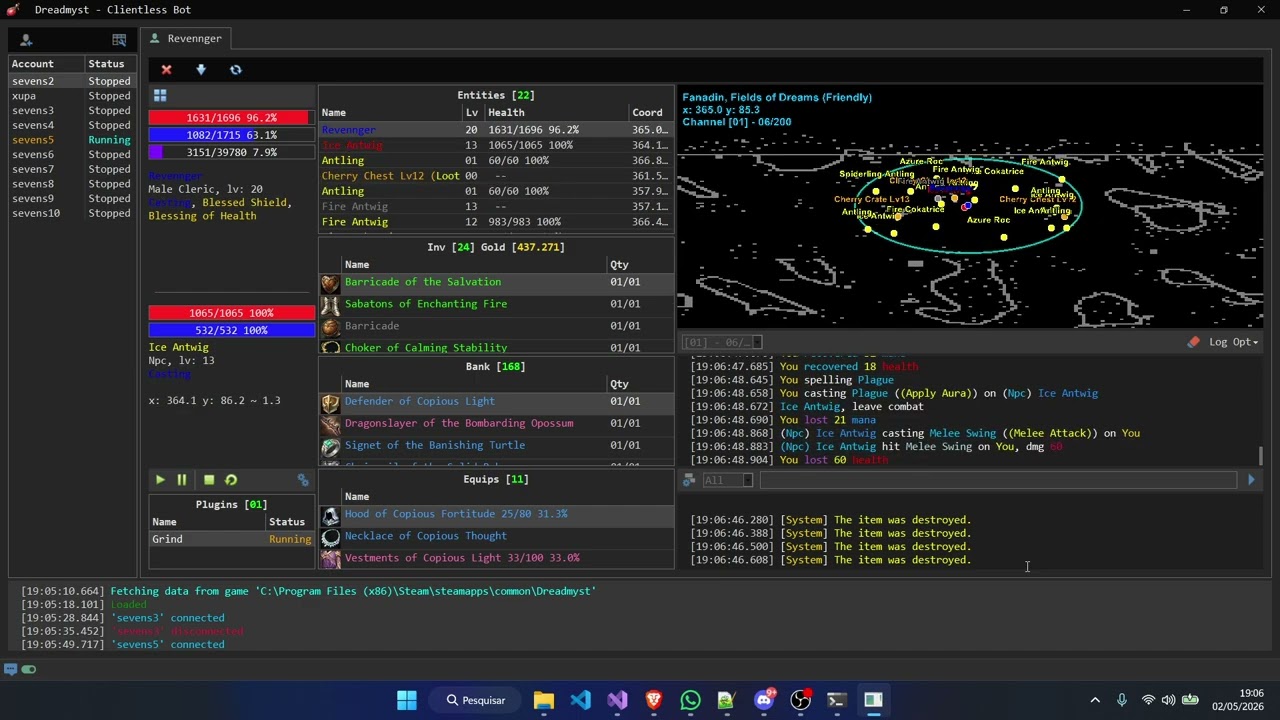Show hidden system tray icons
The image size is (1280, 720).
point(1095,700)
